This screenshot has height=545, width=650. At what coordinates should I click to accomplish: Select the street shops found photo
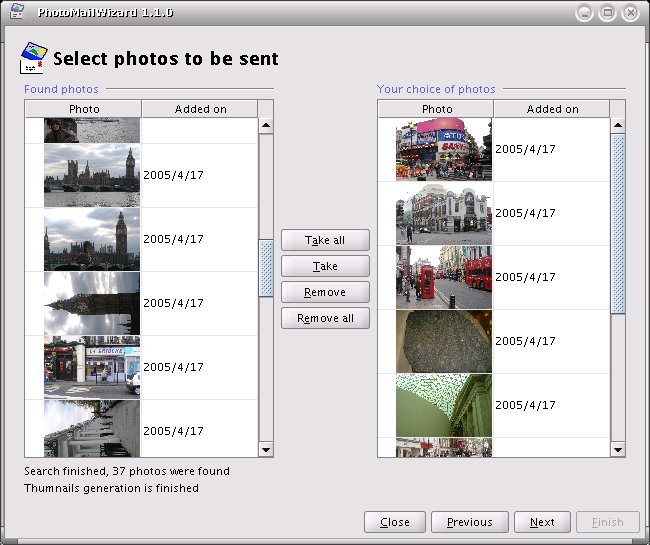pyautogui.click(x=92, y=367)
